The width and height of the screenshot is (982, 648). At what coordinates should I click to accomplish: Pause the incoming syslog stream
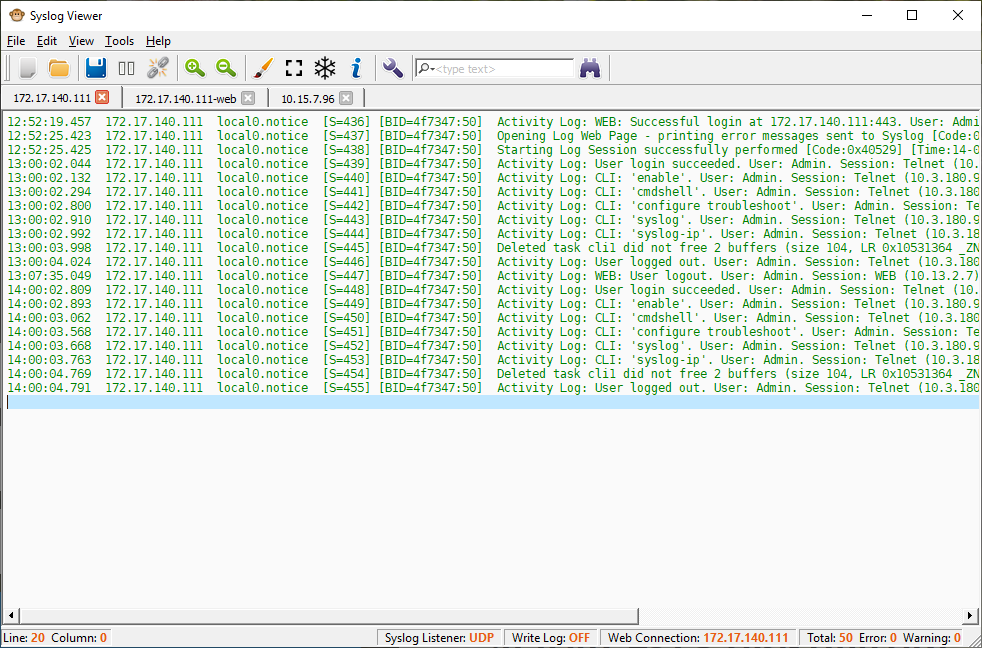126,67
